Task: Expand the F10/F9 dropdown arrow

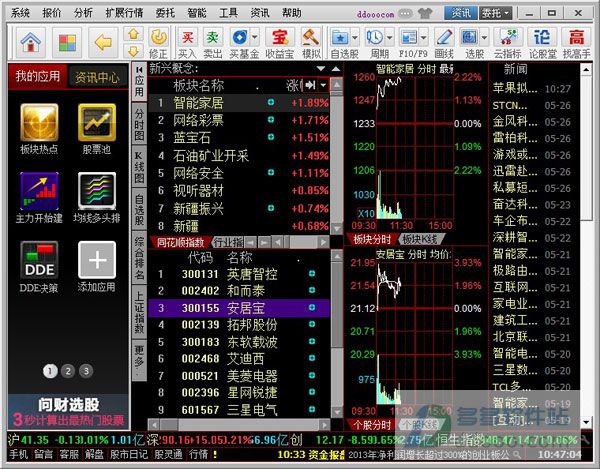Action: 424,37
